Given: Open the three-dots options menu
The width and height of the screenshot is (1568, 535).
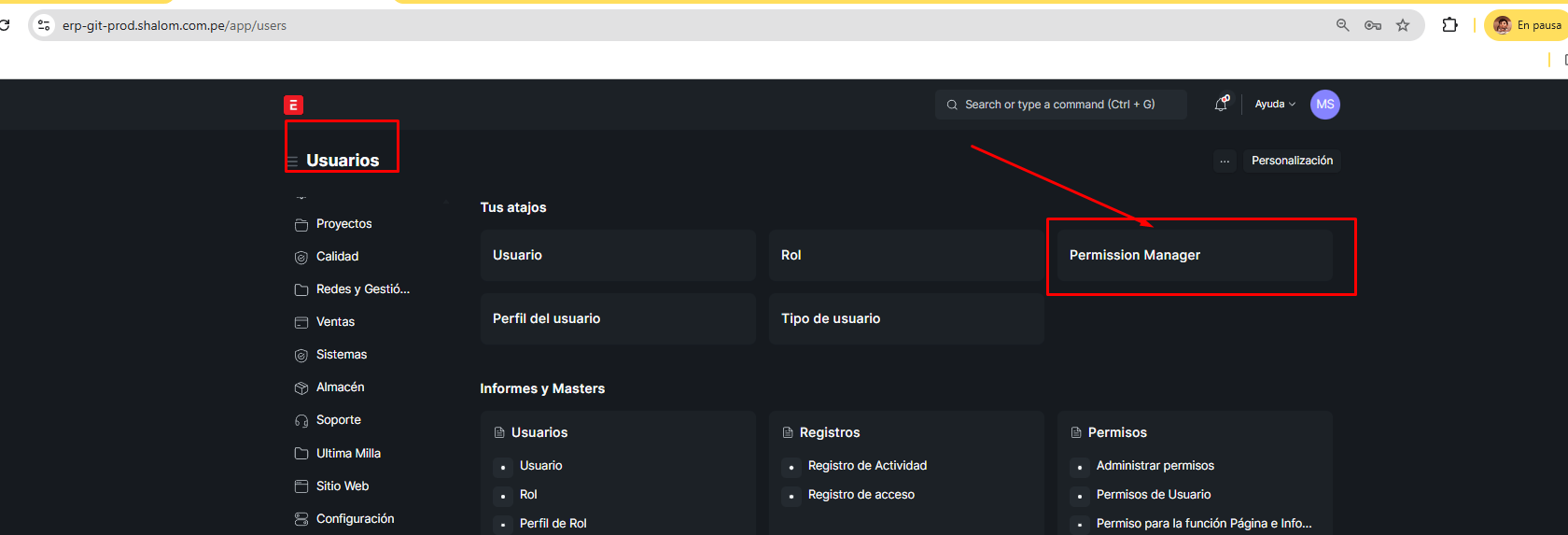Looking at the screenshot, I should (x=1225, y=161).
